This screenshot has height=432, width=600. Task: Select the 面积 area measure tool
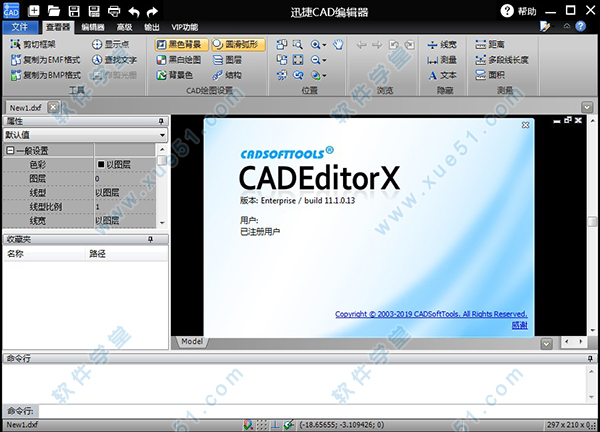490,75
